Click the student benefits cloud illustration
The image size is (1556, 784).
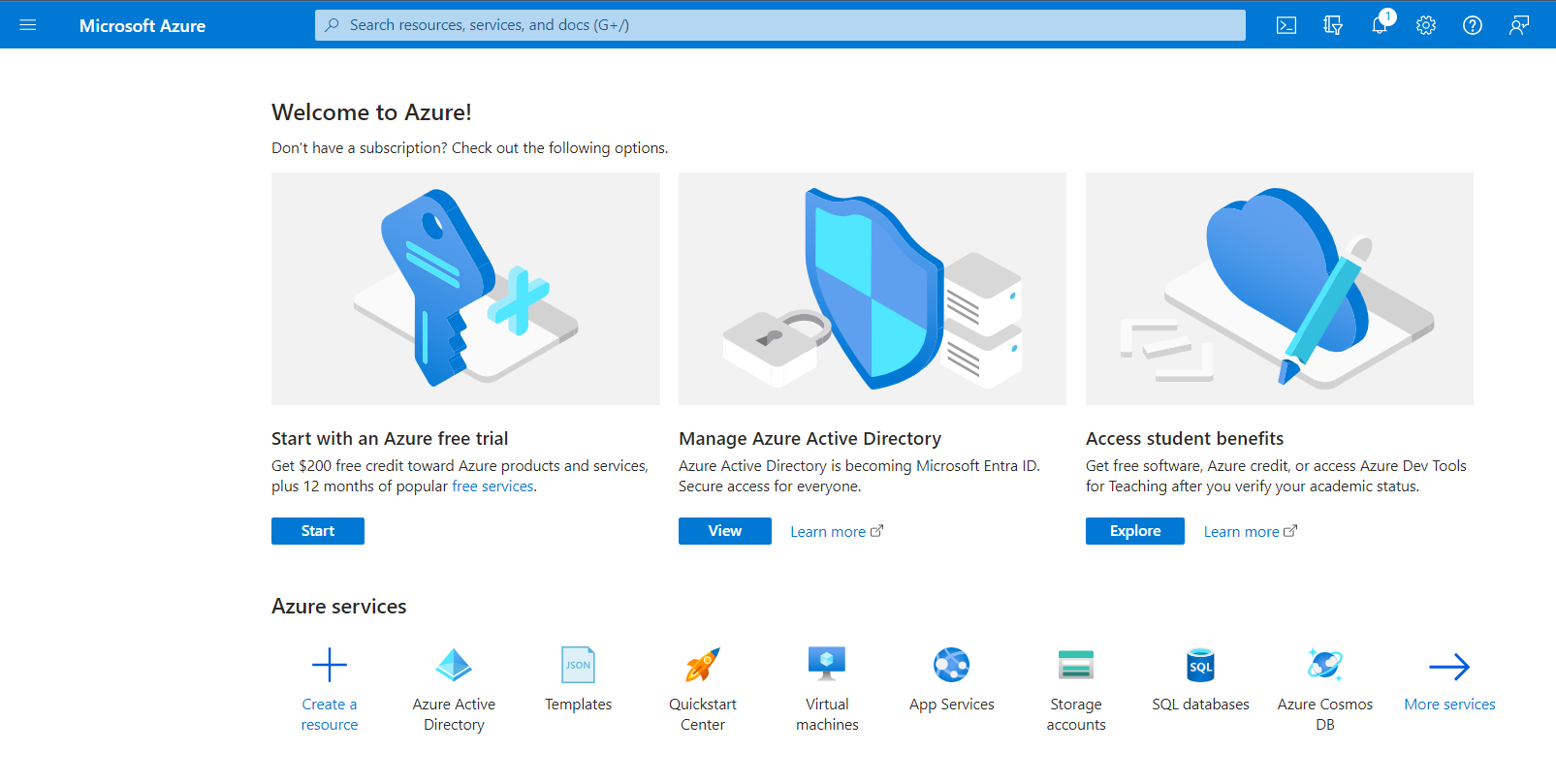1280,289
